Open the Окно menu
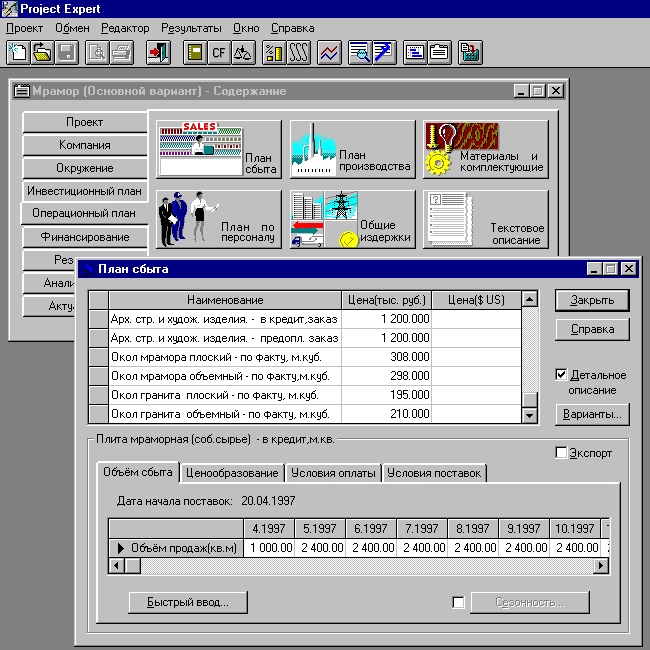The image size is (650, 650). click(246, 28)
